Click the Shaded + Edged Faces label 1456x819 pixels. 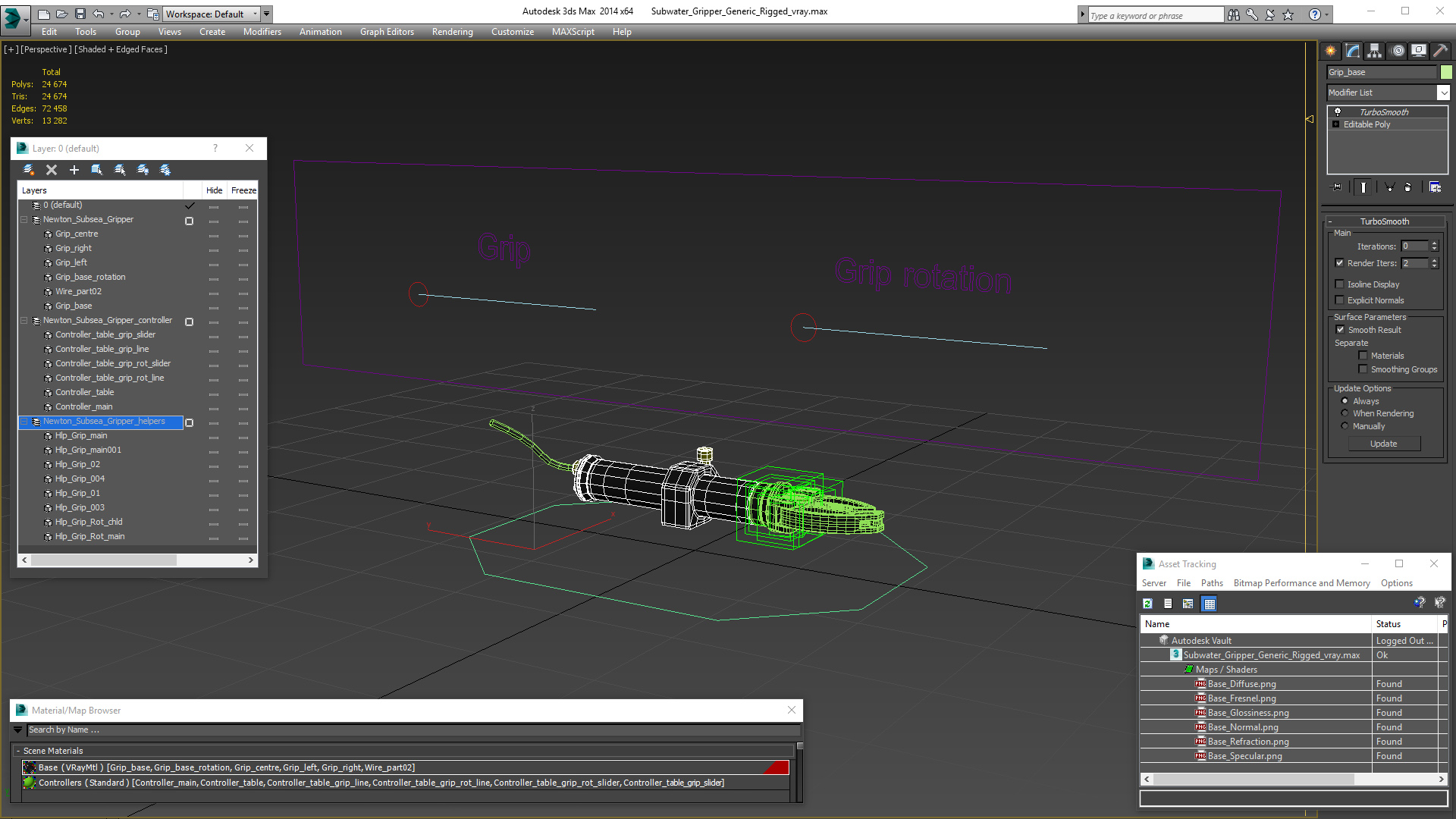(x=121, y=49)
